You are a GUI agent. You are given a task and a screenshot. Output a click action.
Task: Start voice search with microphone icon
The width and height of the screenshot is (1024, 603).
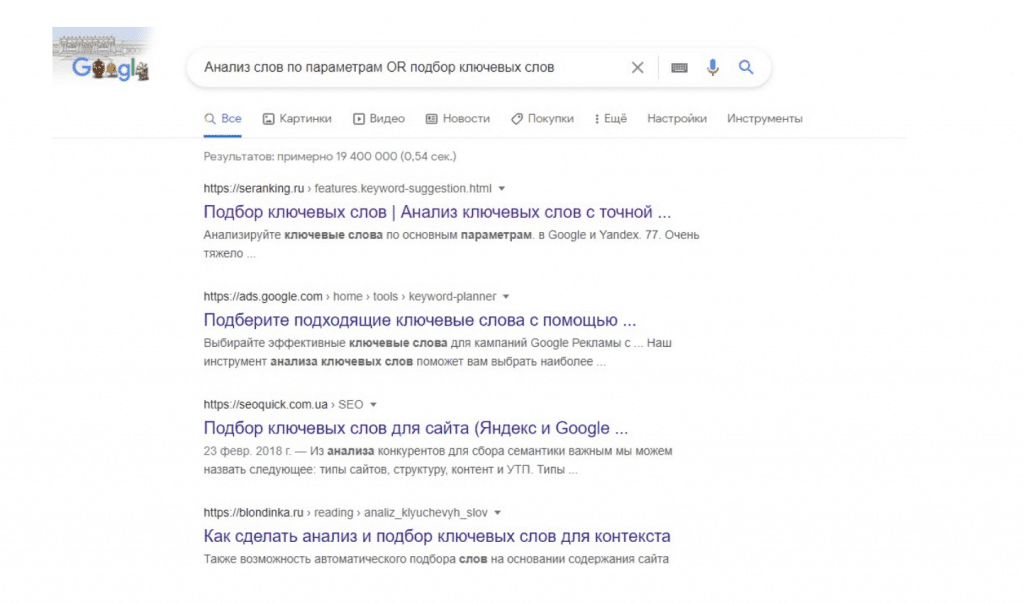(712, 68)
